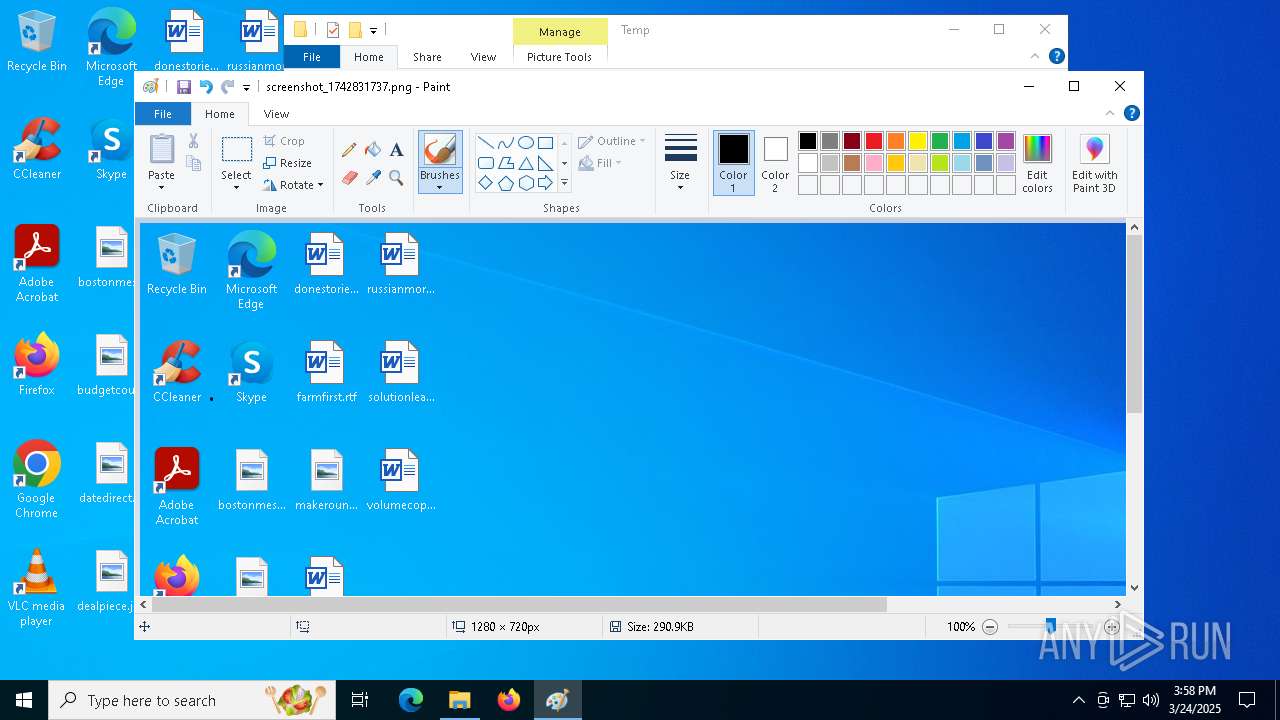This screenshot has height=720, width=1280.
Task: Click the Paste clipboard icon
Action: pyautogui.click(x=161, y=149)
